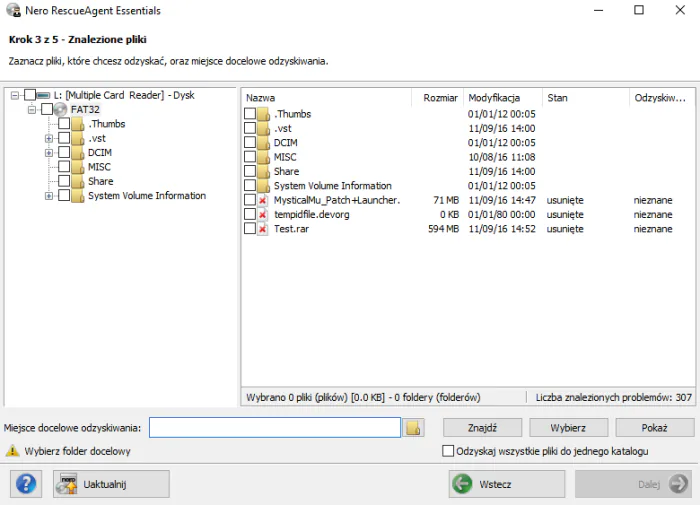Click deleted-file icon for MysticalMu_Patch+Launcher
Image resolution: width=700 pixels, height=505 pixels.
(x=263, y=200)
